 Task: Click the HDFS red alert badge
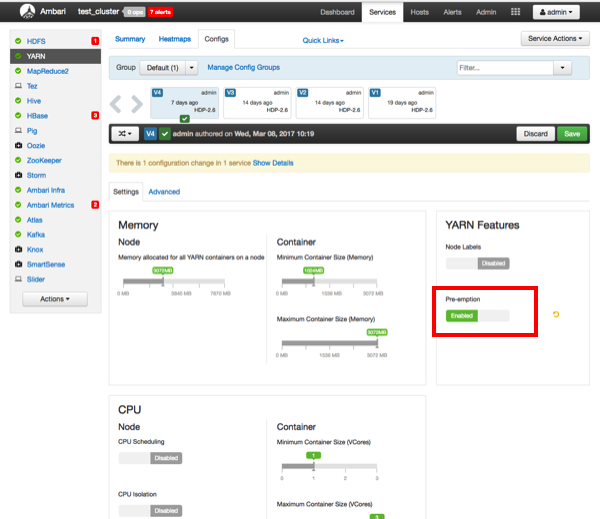click(95, 41)
